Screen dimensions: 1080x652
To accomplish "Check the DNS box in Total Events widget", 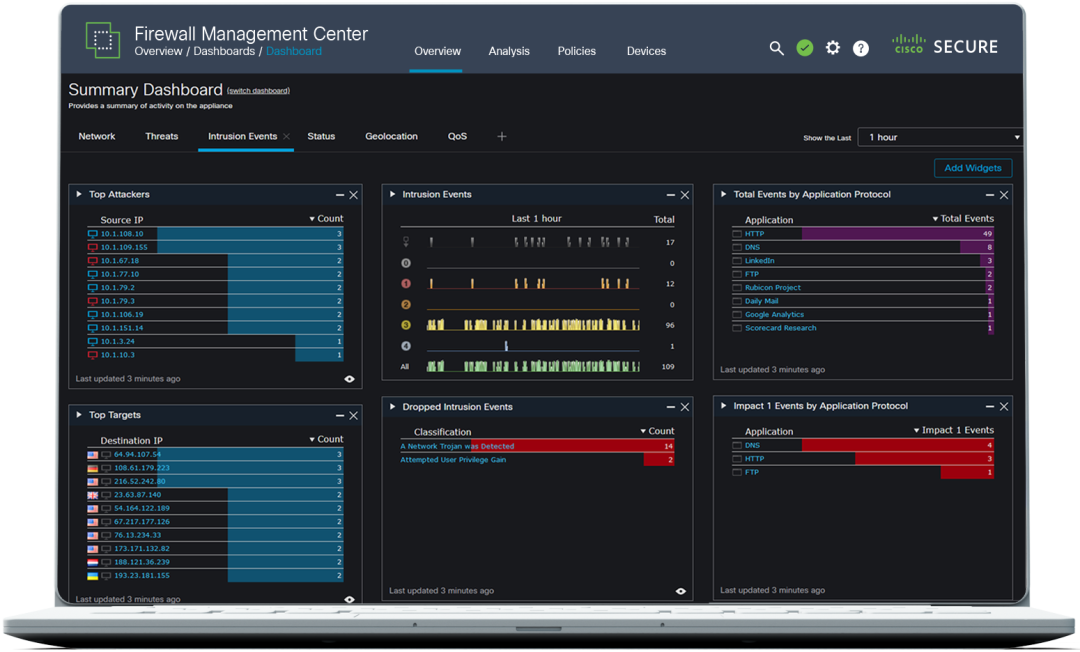I will pos(737,247).
